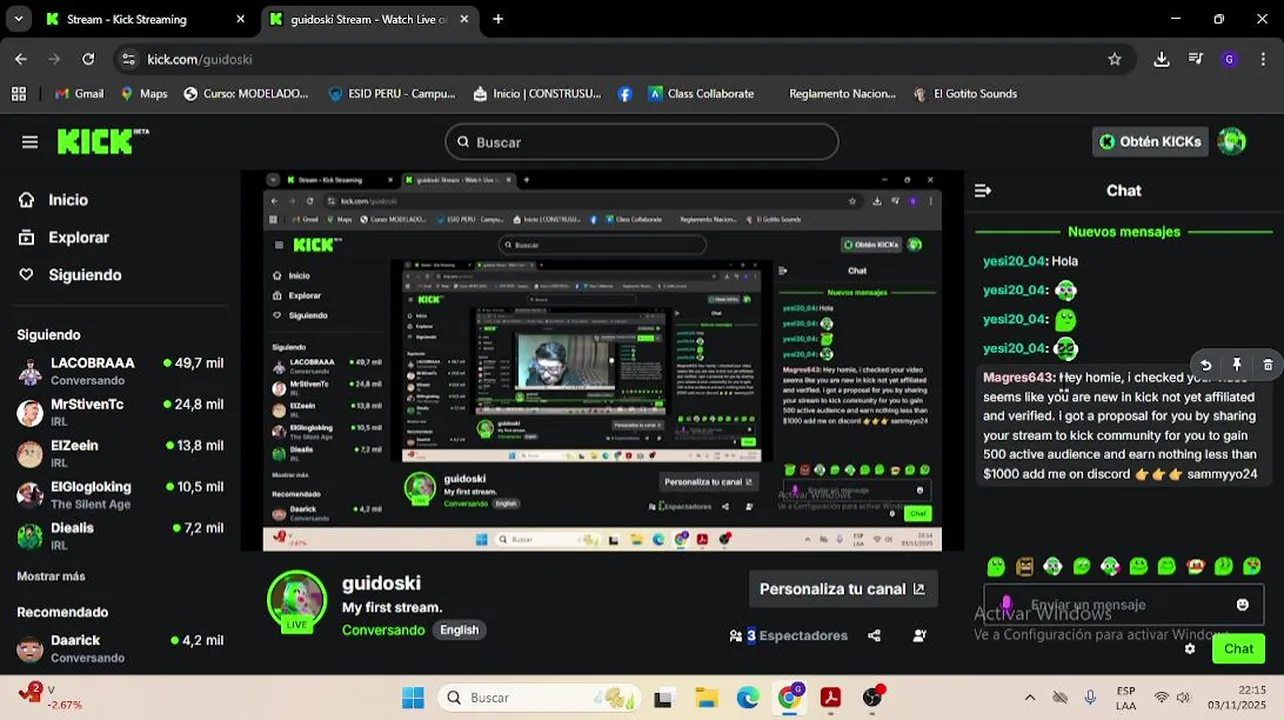Open the ElGlogloking channel
The width and height of the screenshot is (1284, 720).
120,494
